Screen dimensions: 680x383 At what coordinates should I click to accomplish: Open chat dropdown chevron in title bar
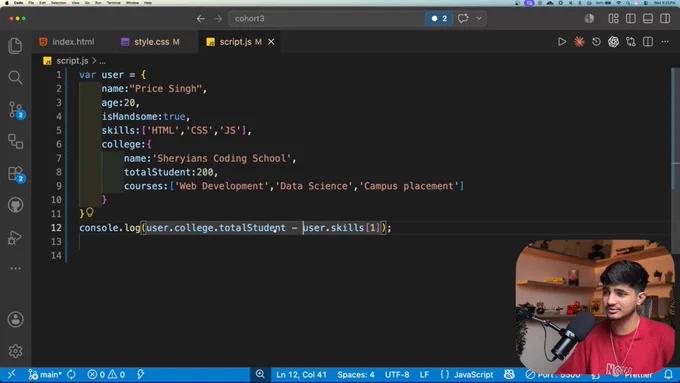click(479, 18)
